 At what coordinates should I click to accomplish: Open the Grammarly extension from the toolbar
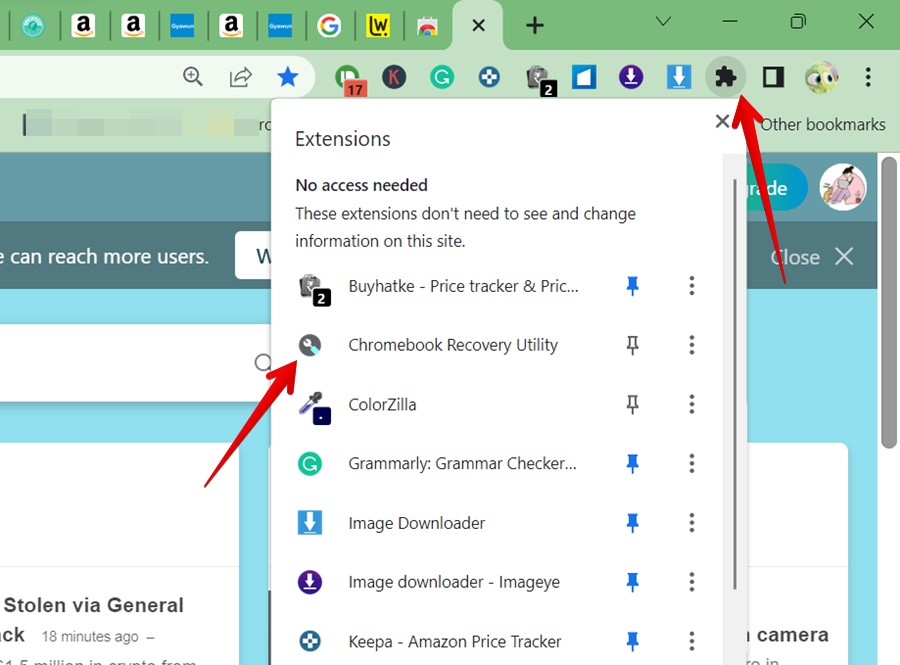442,77
